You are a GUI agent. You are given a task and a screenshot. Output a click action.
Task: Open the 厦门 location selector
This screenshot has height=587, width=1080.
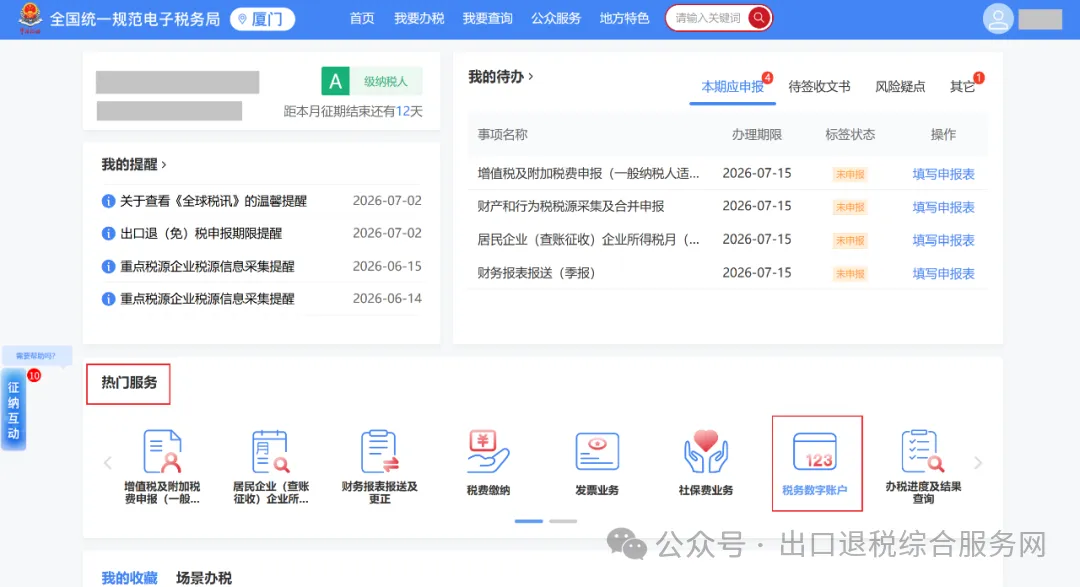[262, 19]
